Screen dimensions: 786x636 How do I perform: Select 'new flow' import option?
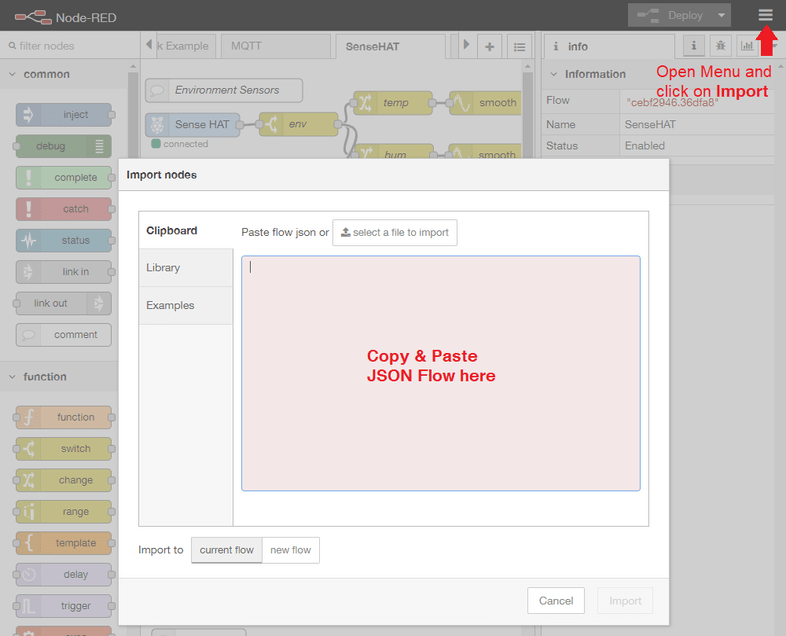point(291,550)
